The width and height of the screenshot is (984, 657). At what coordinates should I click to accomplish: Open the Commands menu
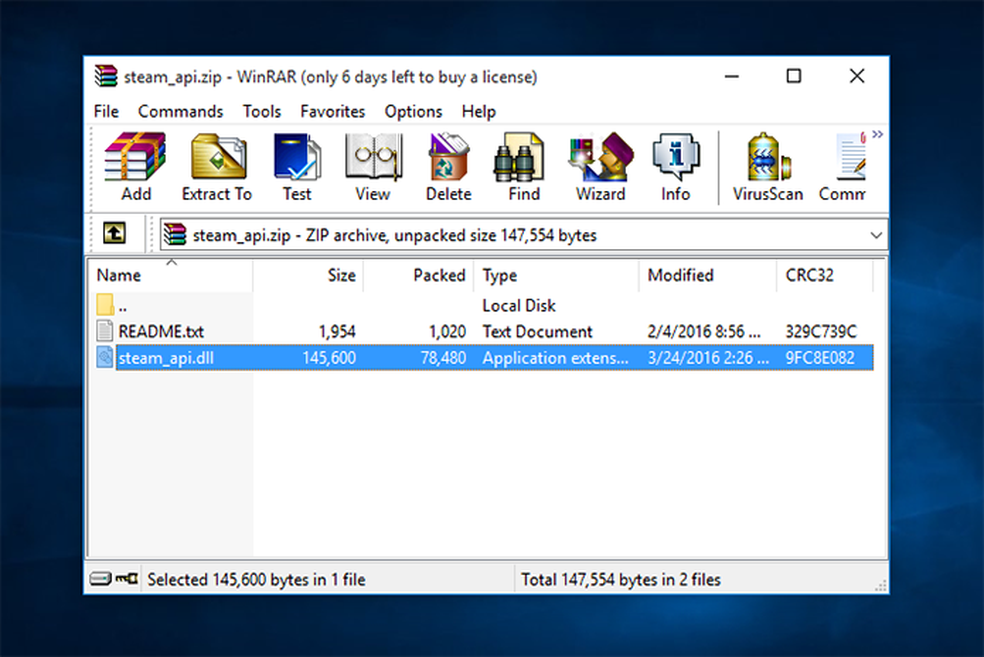[x=180, y=111]
